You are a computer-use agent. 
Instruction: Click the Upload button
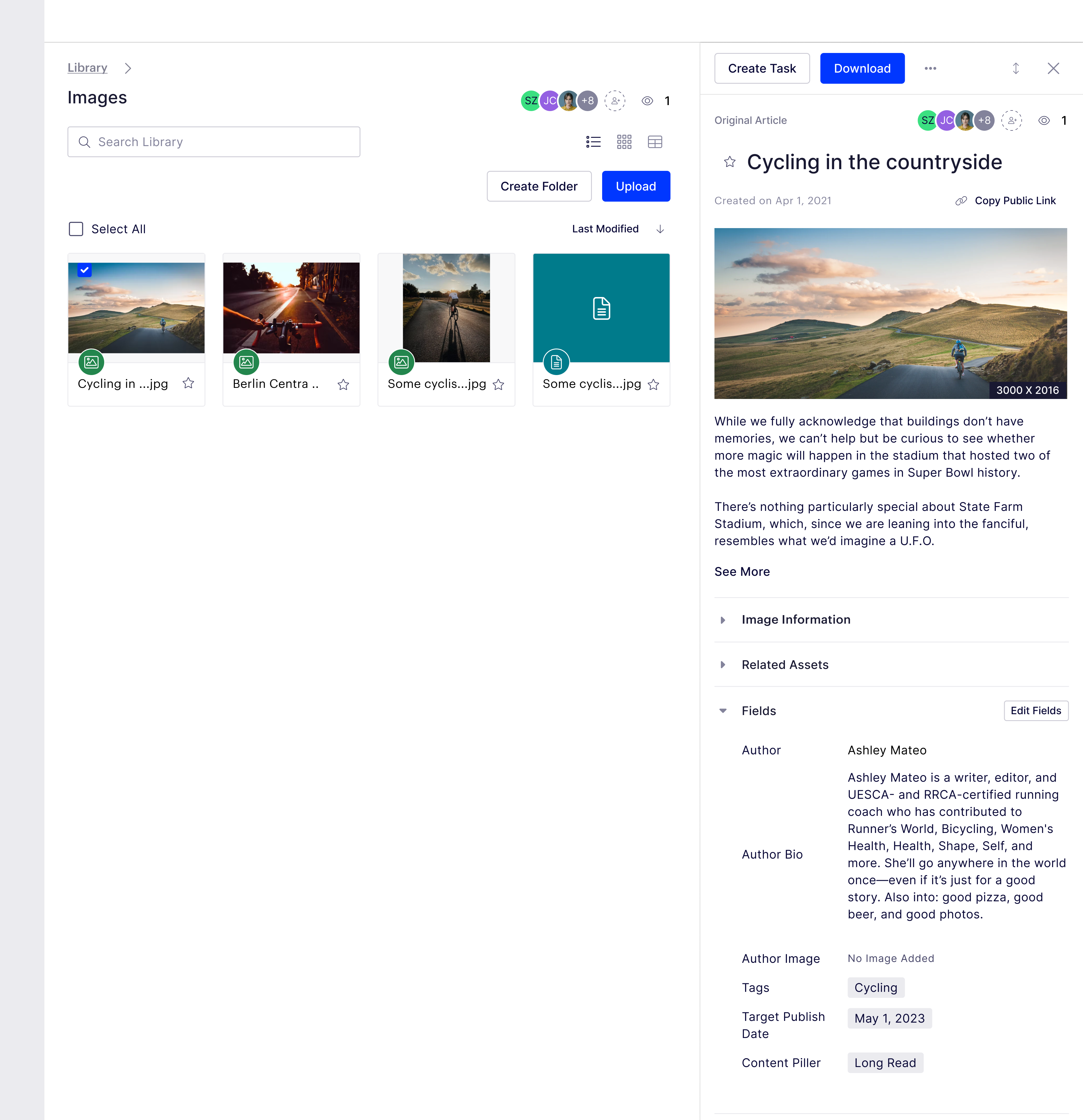(x=636, y=186)
